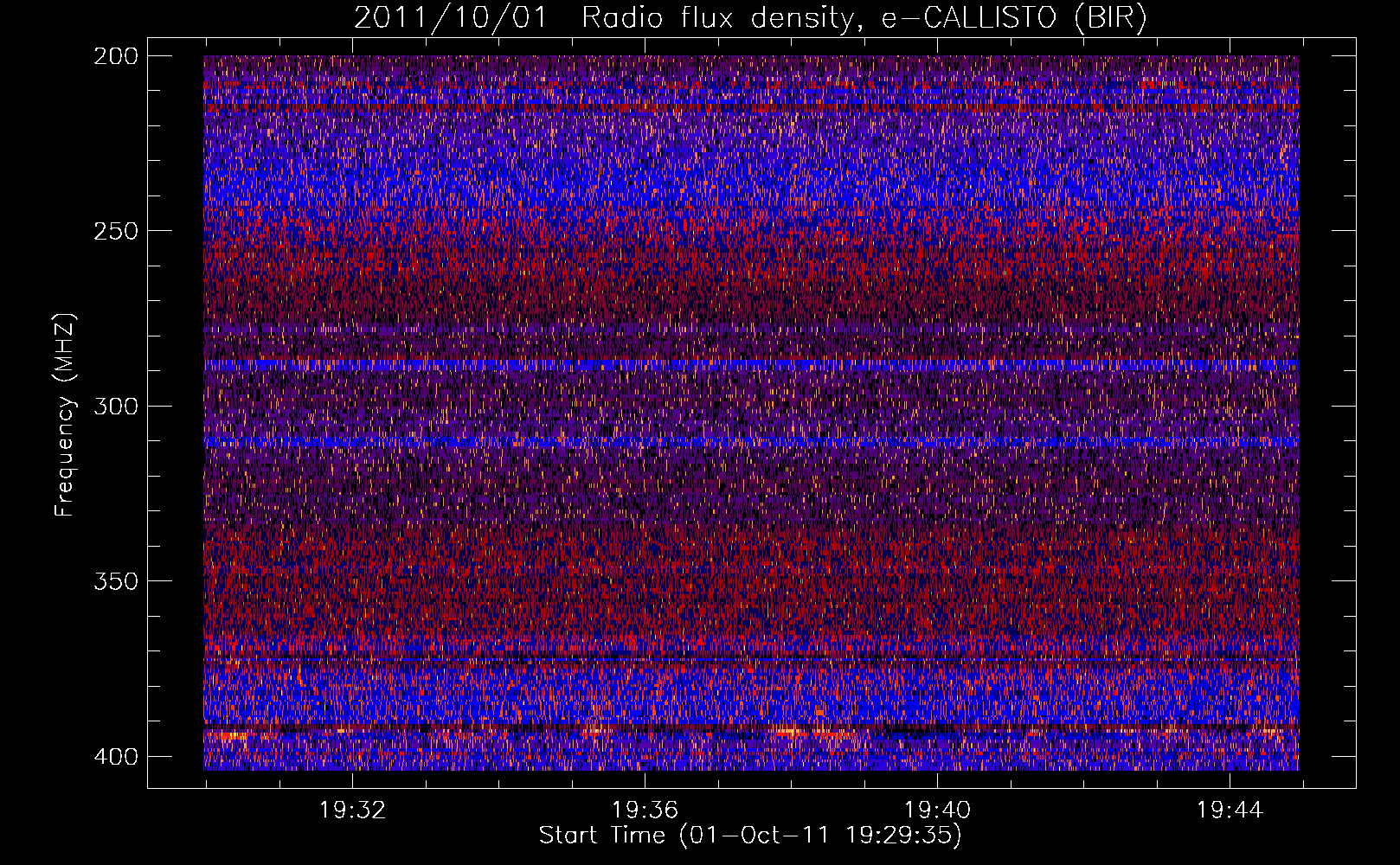Click the 400 frequency tick label
The image size is (1400, 865).
coord(115,756)
